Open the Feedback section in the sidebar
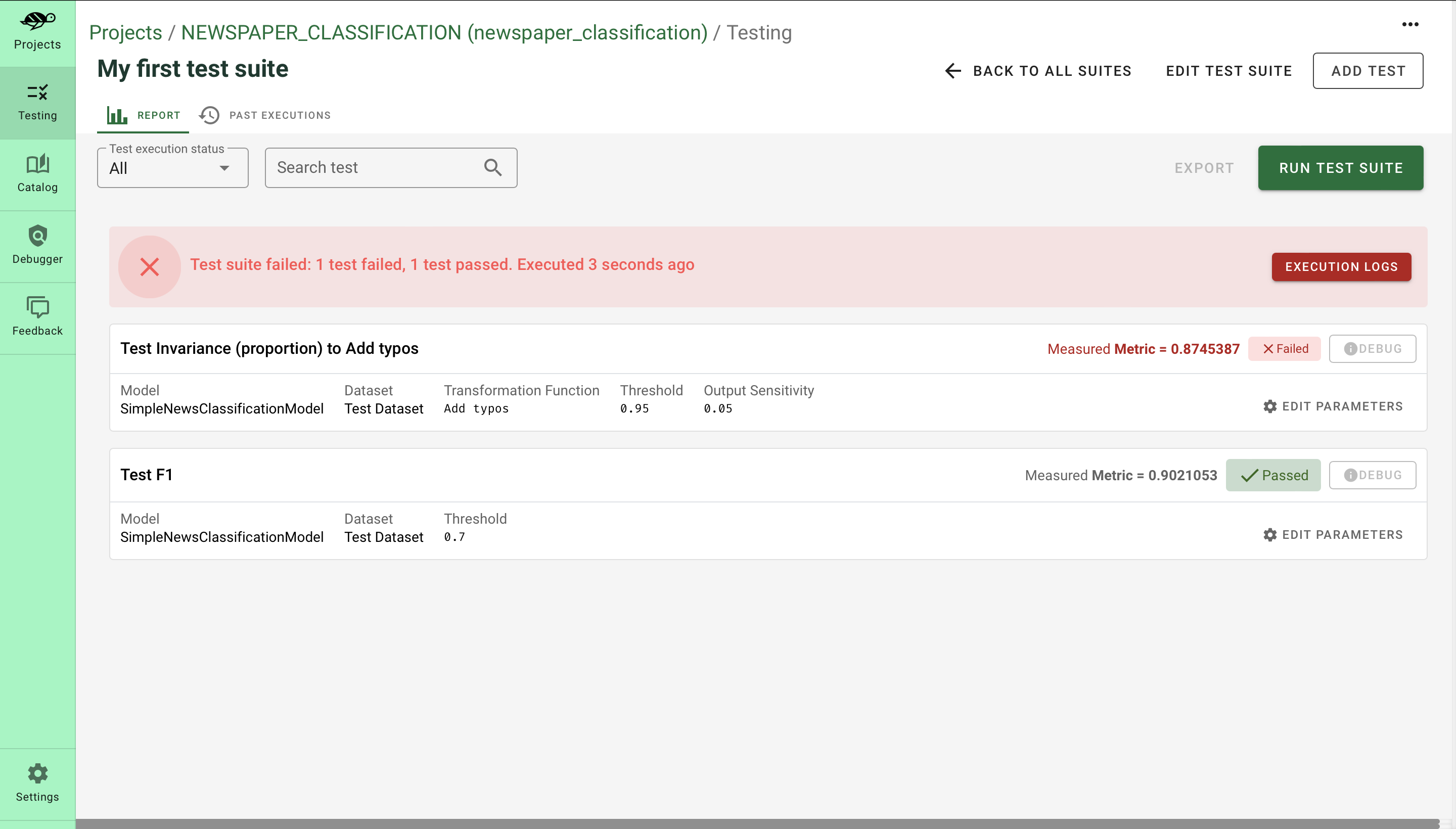The width and height of the screenshot is (1456, 829). point(37,318)
